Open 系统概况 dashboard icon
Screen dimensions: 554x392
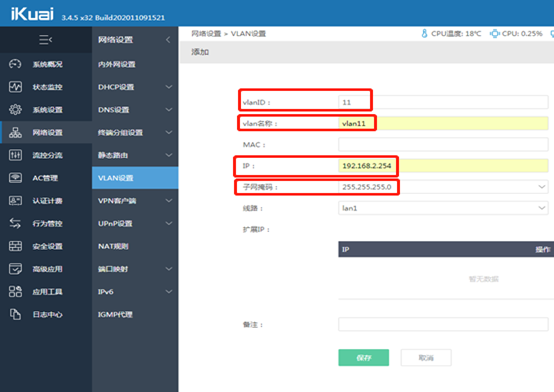pos(15,64)
